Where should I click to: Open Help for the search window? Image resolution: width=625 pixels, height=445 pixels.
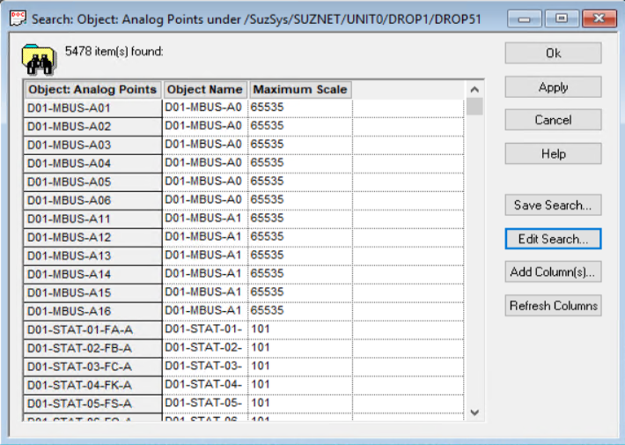pos(552,154)
